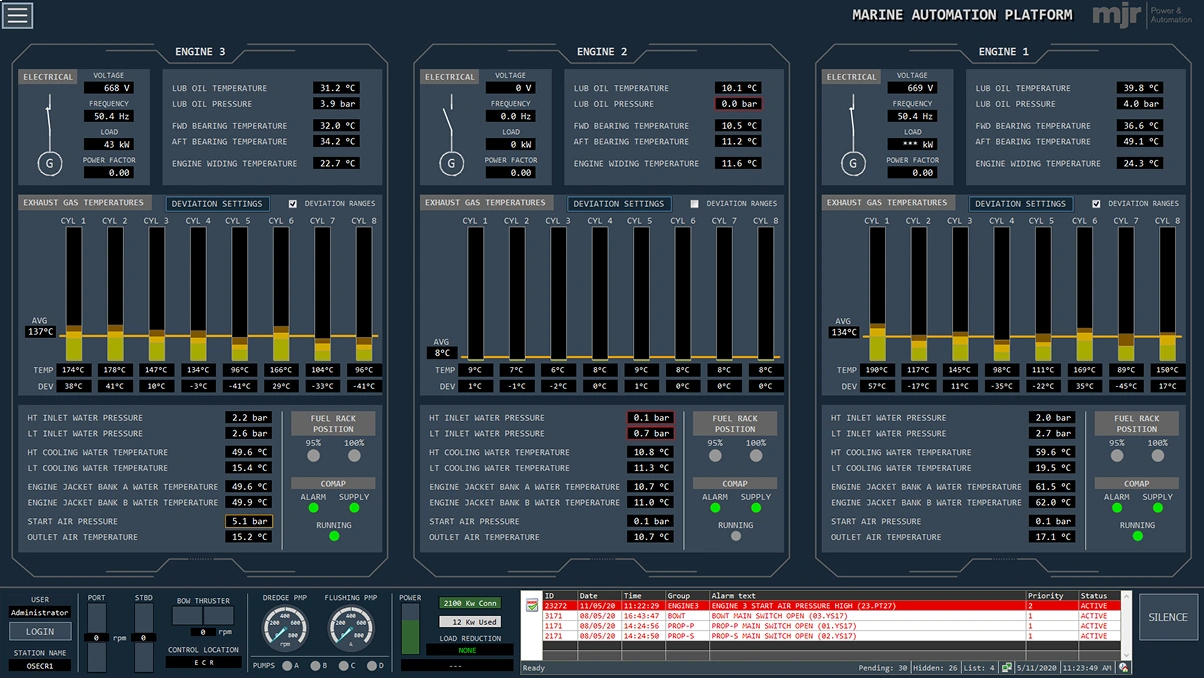Open Engine 1 Deviation Settings
Screen dimensions: 1204x678
[1020, 204]
